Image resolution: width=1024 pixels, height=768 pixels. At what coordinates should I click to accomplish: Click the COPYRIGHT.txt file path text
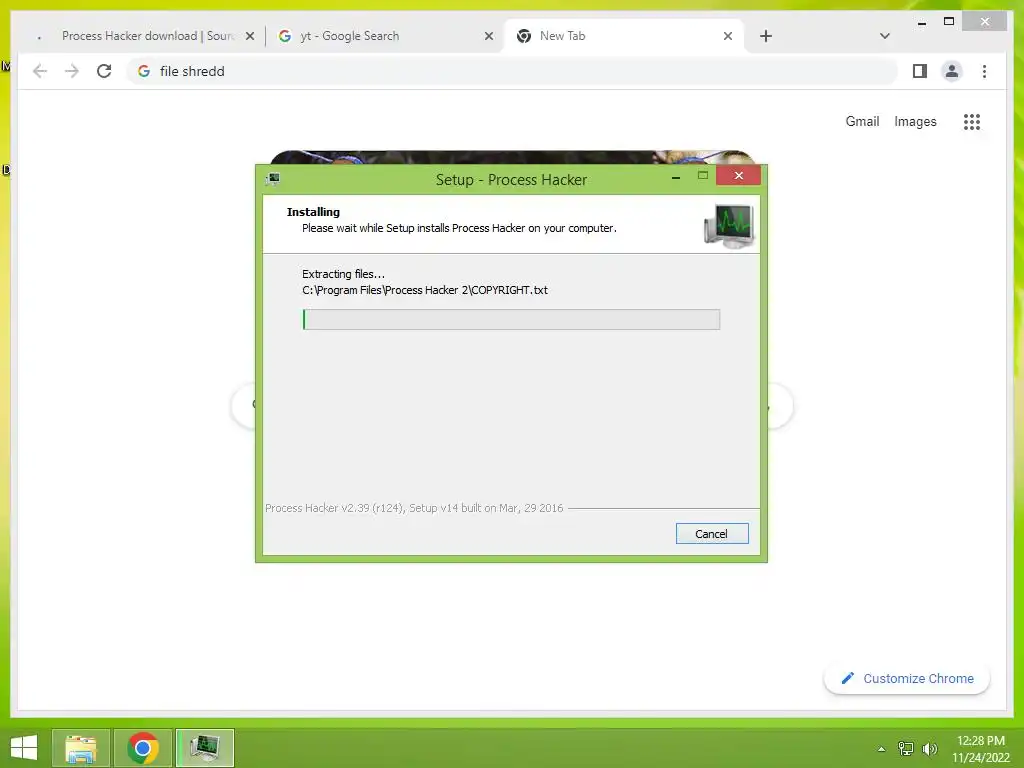click(425, 290)
